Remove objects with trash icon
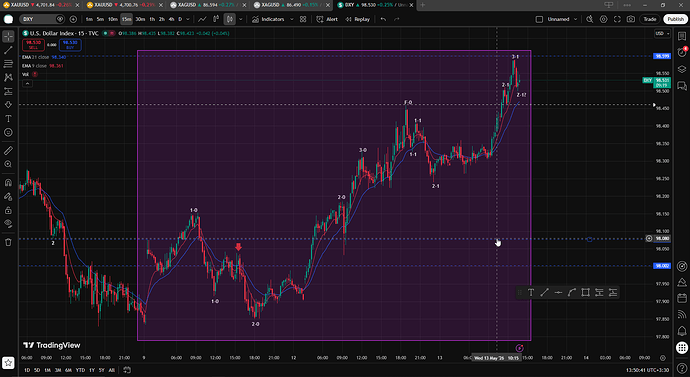Image resolution: width=690 pixels, height=377 pixels. 8,242
